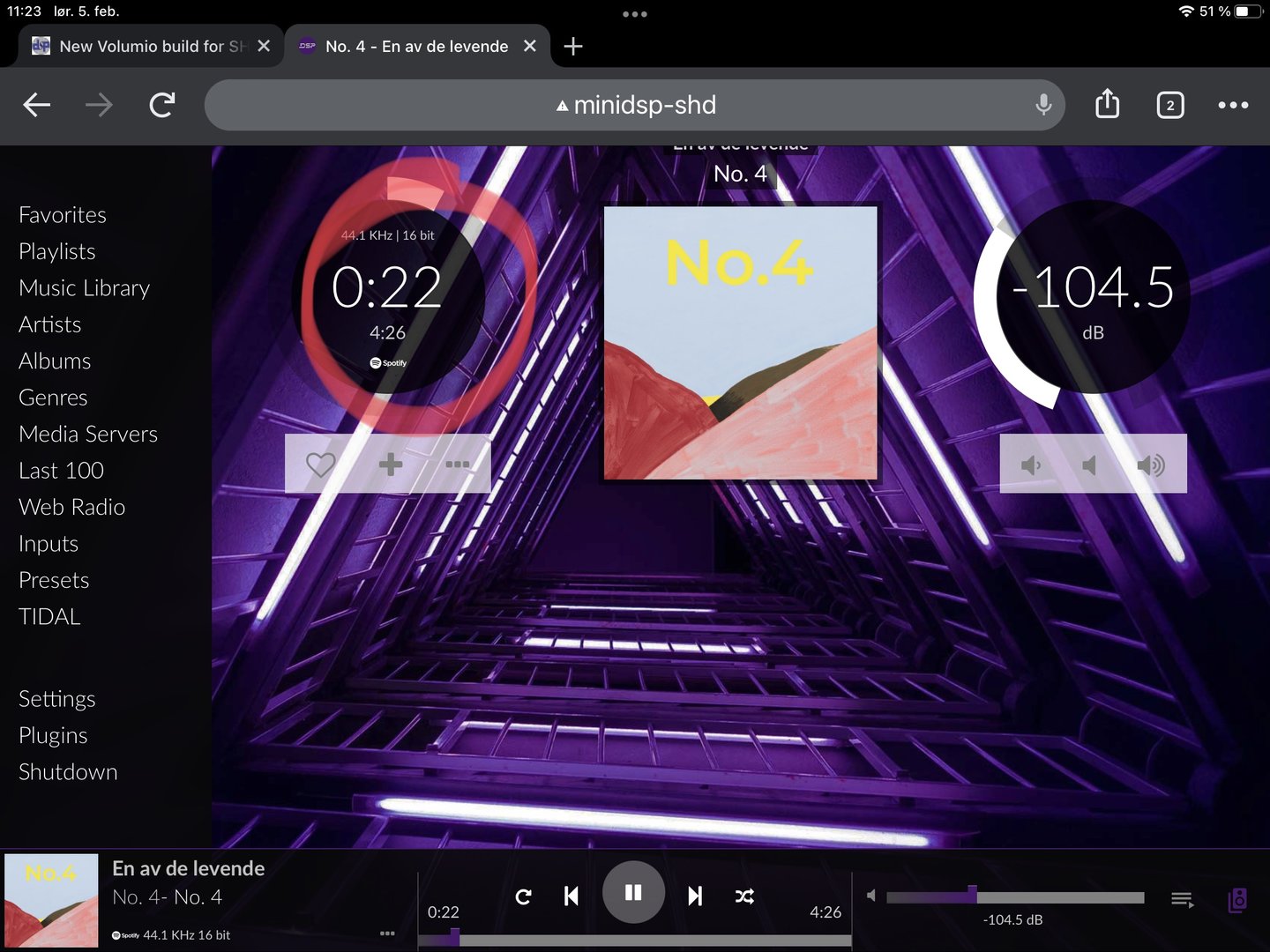Browse by Artists

click(50, 324)
